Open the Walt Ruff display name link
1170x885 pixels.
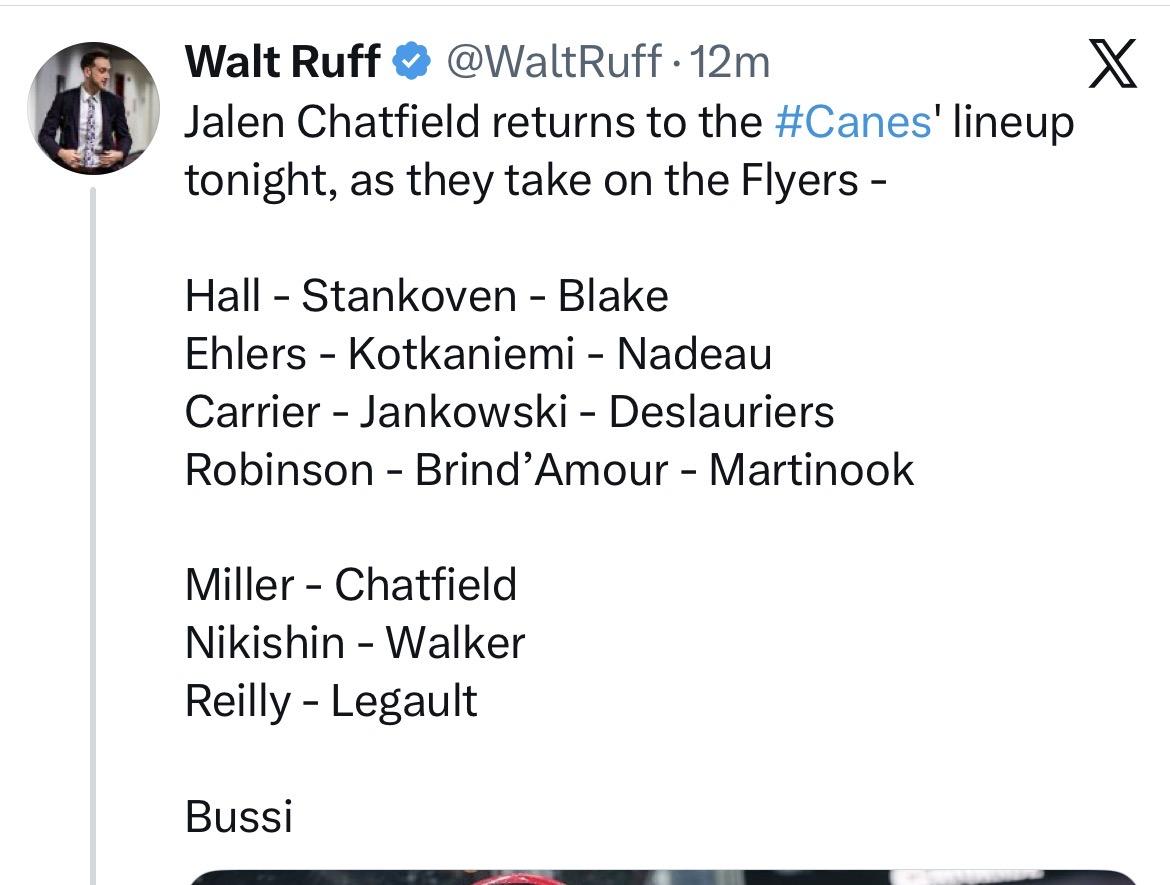[283, 63]
